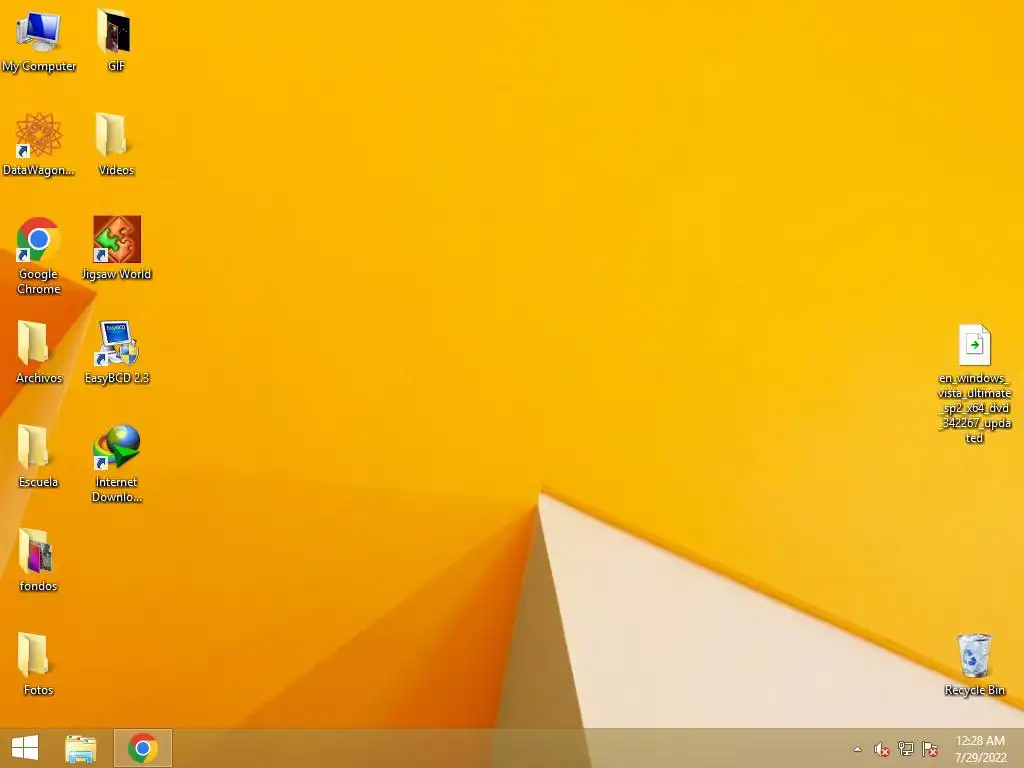This screenshot has width=1024, height=768.
Task: Open File Explorer from the taskbar
Action: [80, 748]
